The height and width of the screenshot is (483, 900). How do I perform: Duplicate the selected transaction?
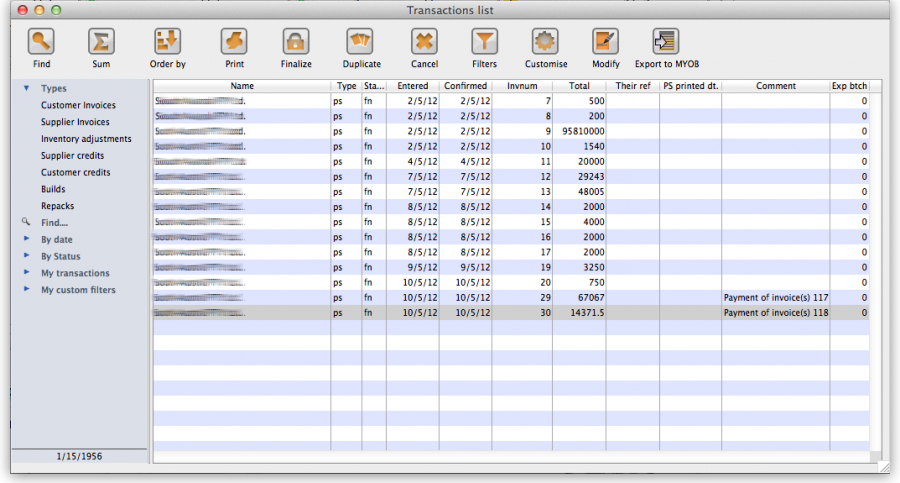(361, 42)
